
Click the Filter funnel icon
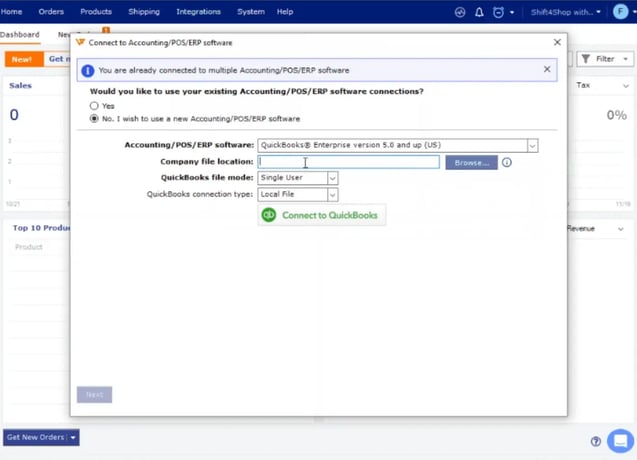pos(585,59)
